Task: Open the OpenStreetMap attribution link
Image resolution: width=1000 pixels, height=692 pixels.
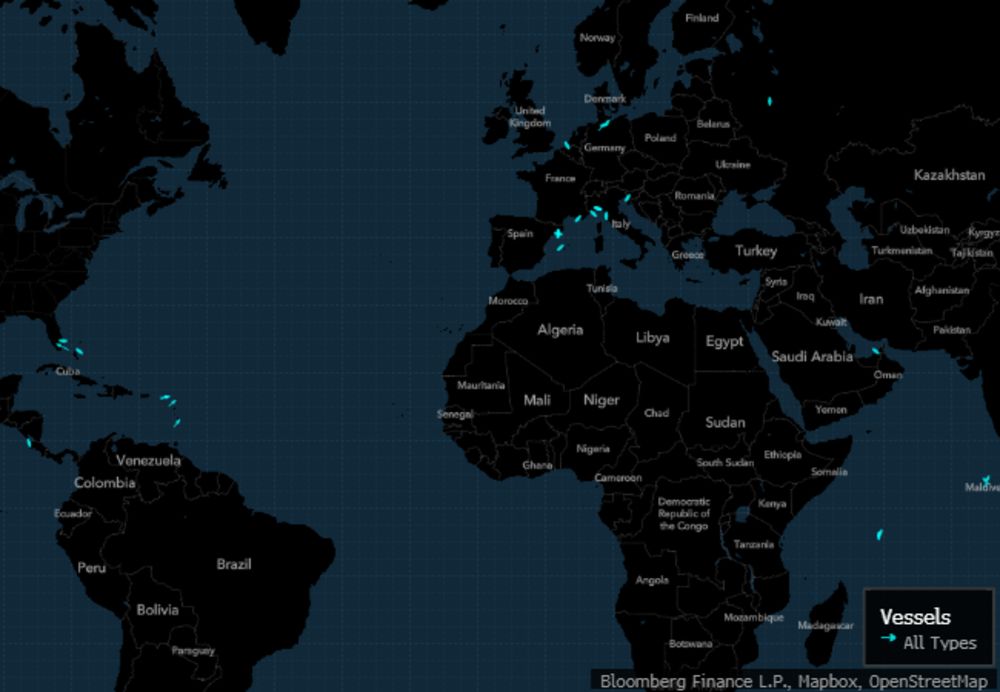Action: (x=931, y=681)
